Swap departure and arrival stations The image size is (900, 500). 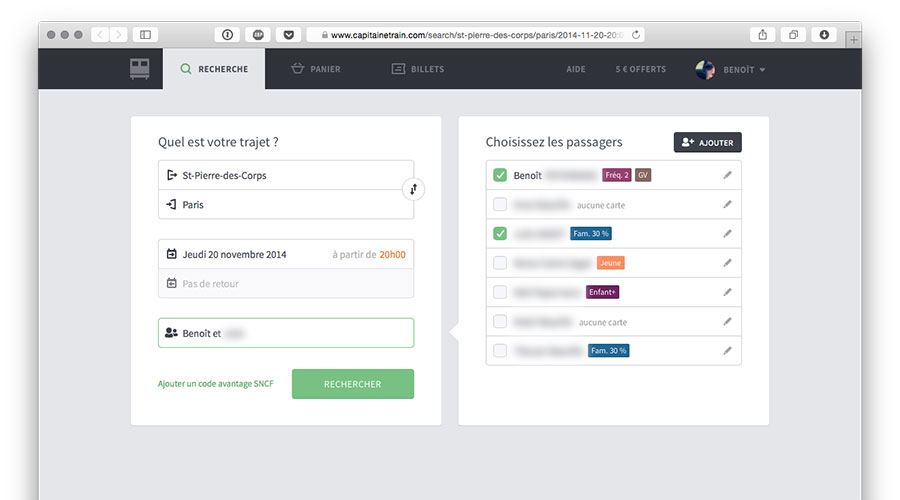(413, 189)
